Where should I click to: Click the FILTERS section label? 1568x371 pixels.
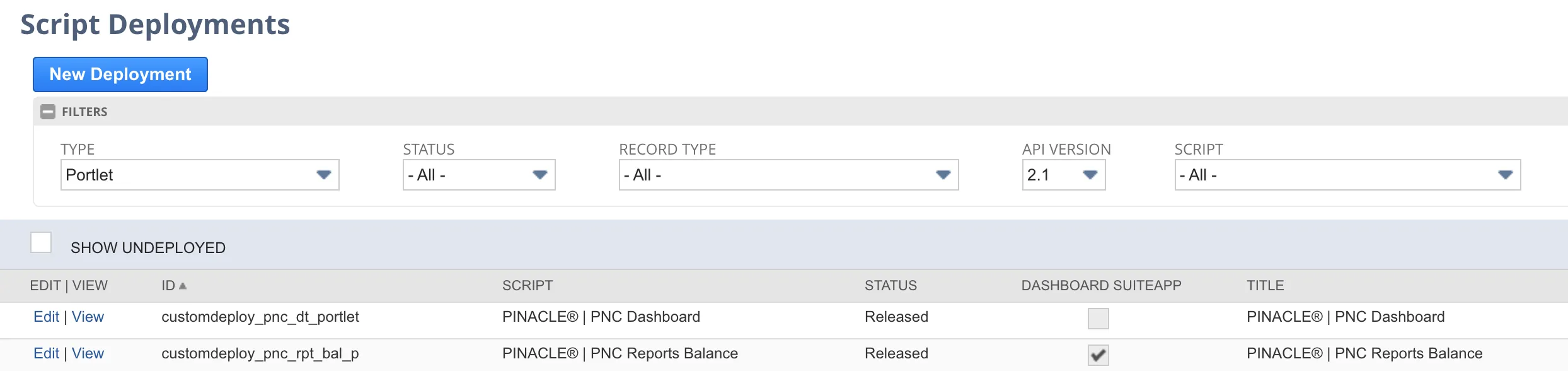84,112
